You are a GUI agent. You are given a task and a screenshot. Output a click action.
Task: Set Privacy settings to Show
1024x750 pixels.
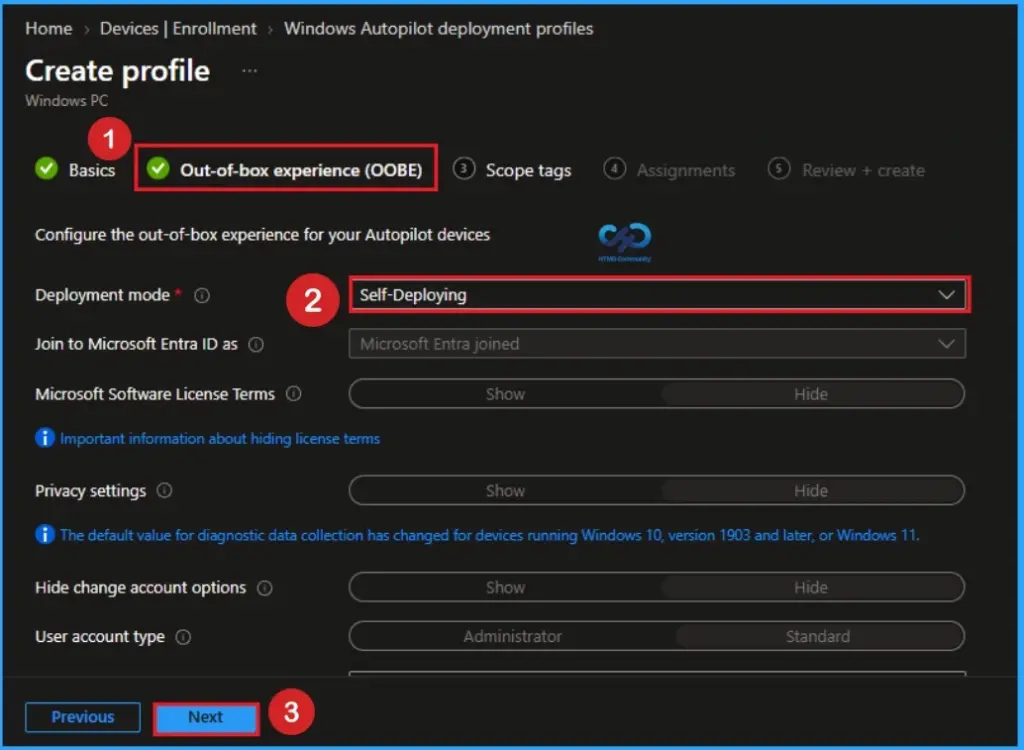click(505, 491)
